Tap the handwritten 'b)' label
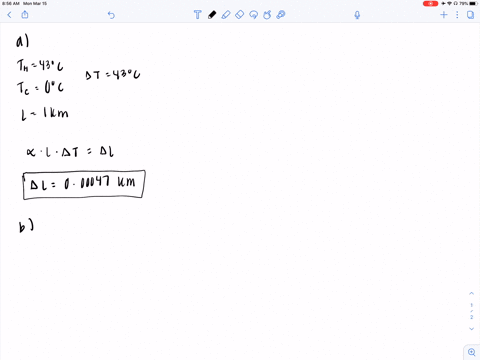Image resolution: width=480 pixels, height=360 pixels. pyautogui.click(x=26, y=226)
